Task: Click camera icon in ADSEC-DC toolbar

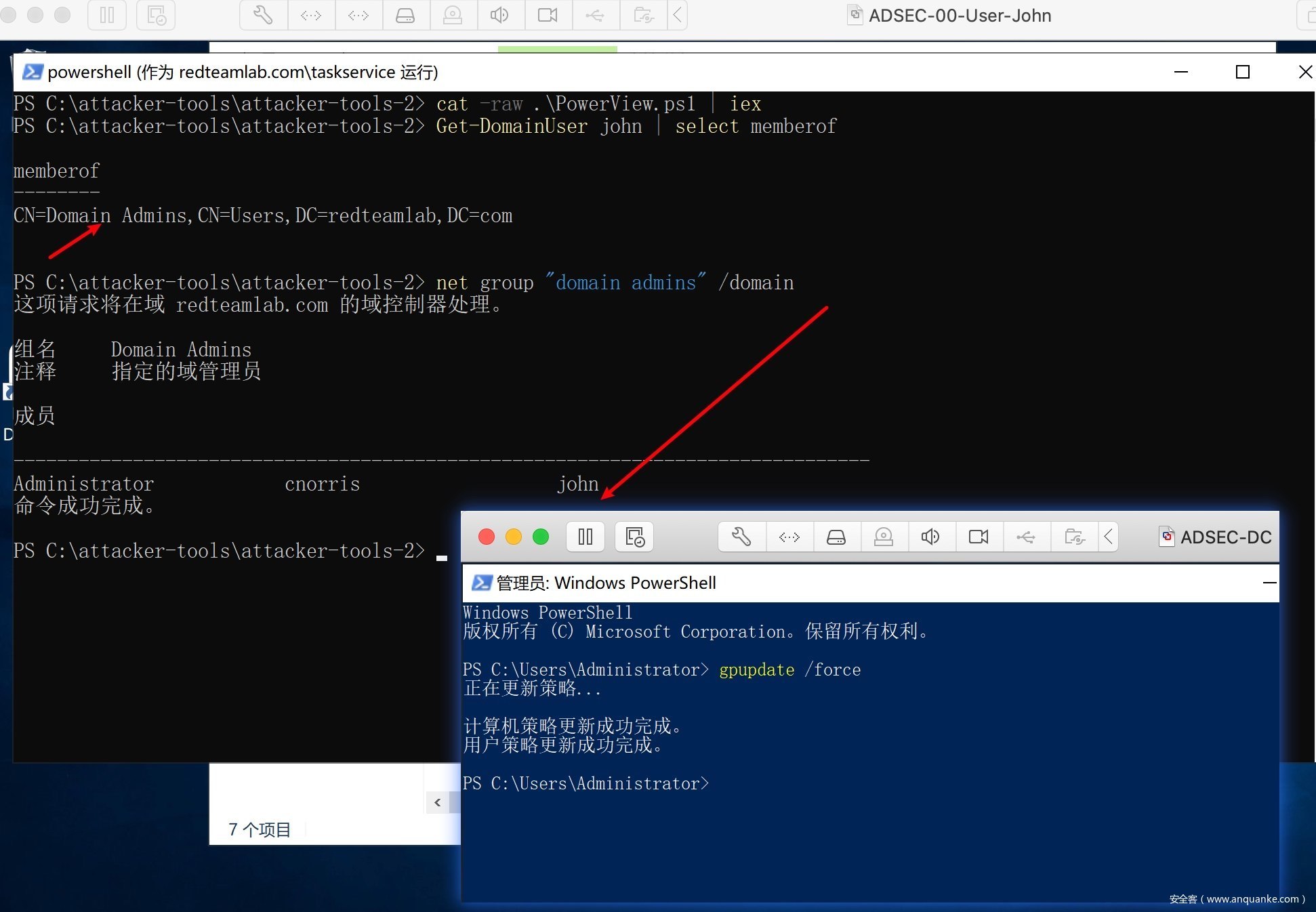Action: pyautogui.click(x=979, y=537)
